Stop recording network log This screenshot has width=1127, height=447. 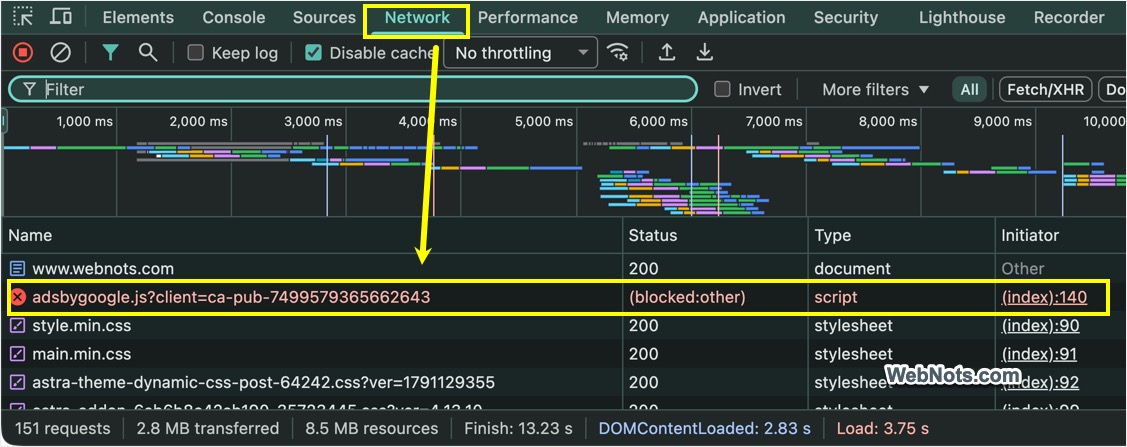click(x=22, y=52)
